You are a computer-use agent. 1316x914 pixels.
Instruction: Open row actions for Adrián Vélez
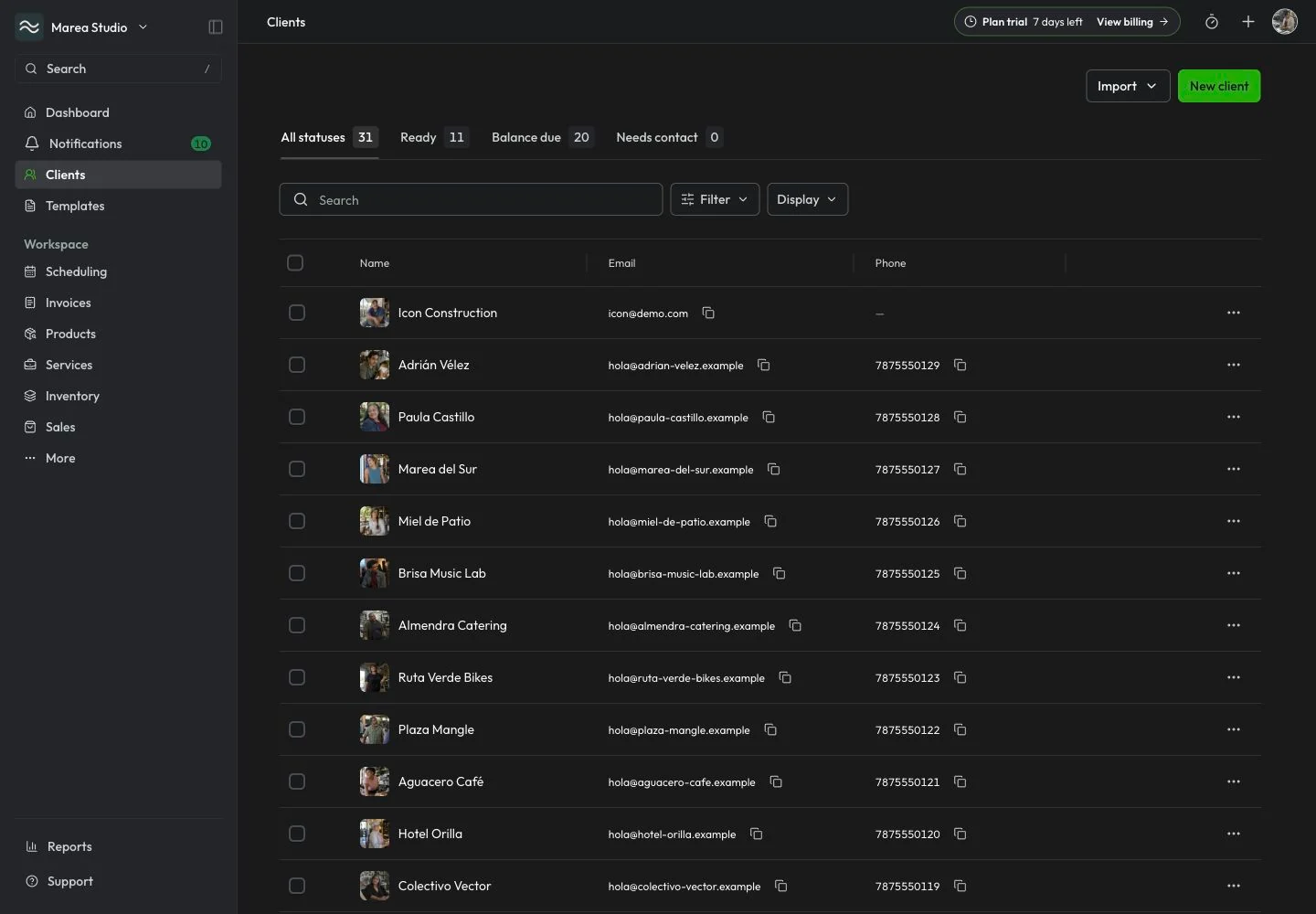[1234, 365]
